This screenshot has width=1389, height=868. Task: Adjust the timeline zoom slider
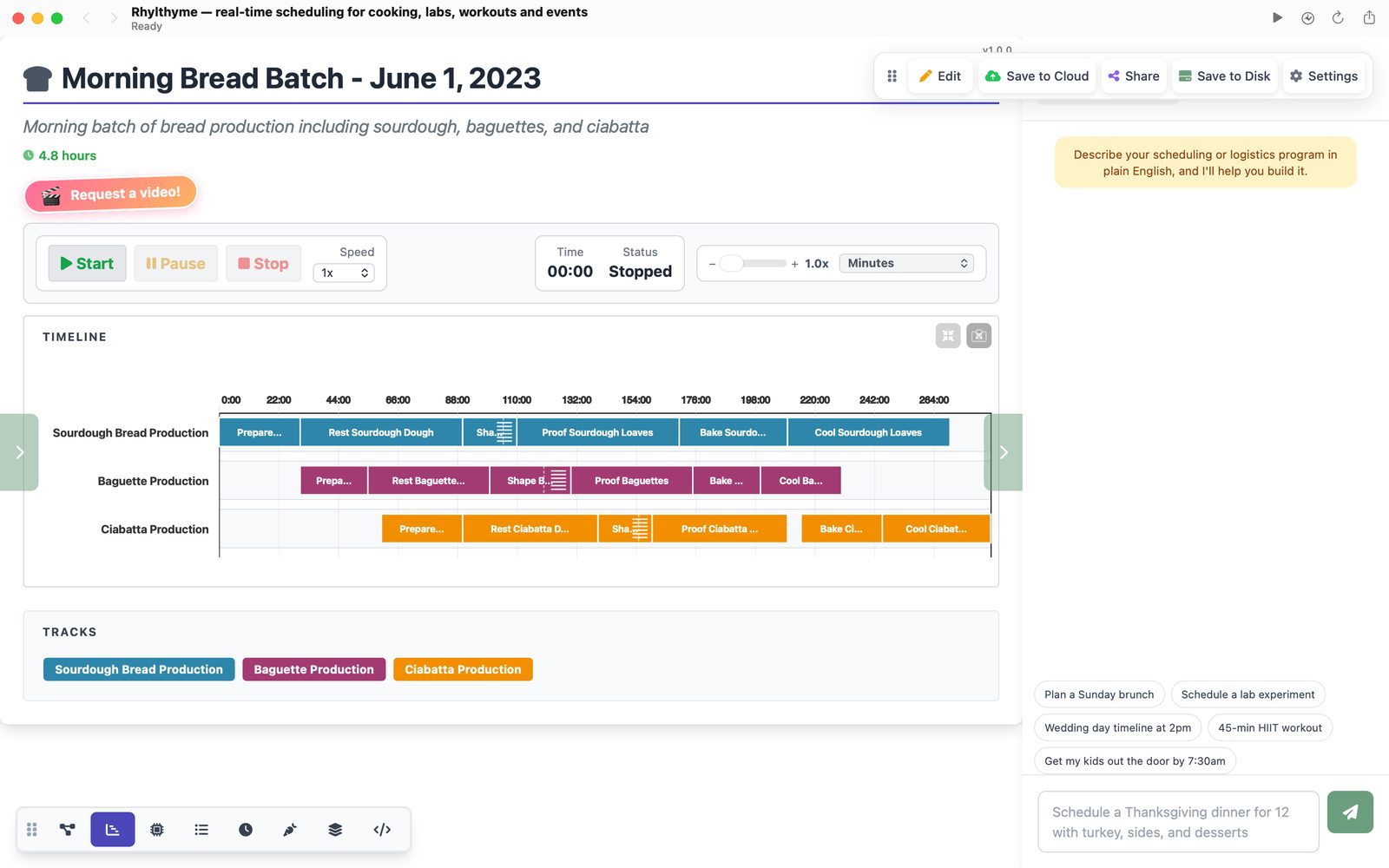coord(753,263)
